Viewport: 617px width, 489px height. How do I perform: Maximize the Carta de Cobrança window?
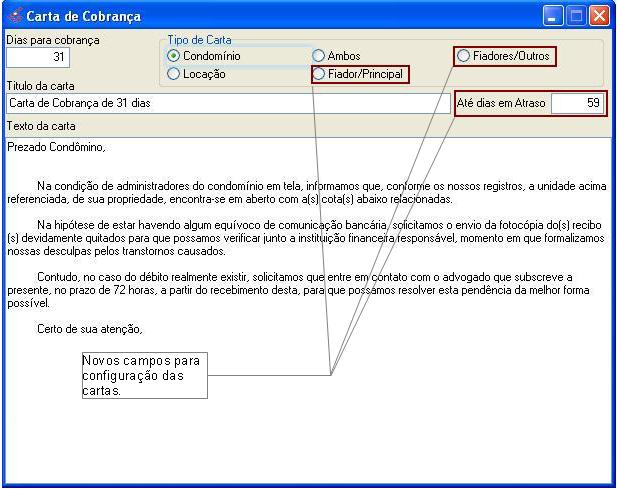pyautogui.click(x=577, y=16)
